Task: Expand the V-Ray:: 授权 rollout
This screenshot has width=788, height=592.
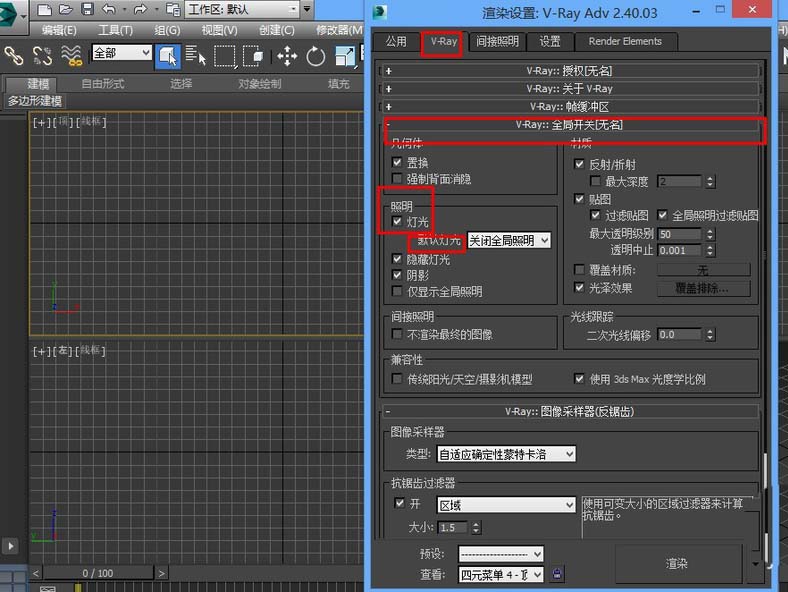Action: pos(569,71)
